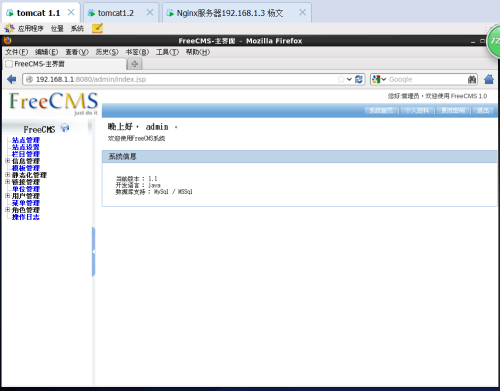Select the 角色管理 tree label
This screenshot has width=500, height=391.
click(26, 210)
